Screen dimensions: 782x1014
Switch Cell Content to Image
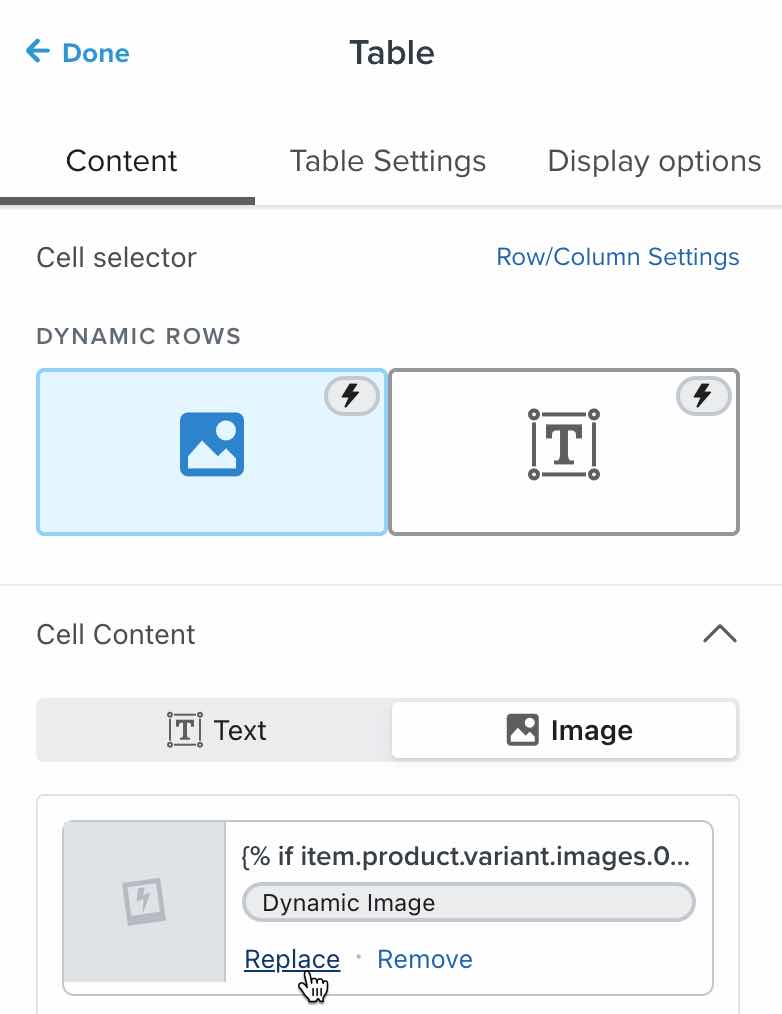[x=563, y=730]
